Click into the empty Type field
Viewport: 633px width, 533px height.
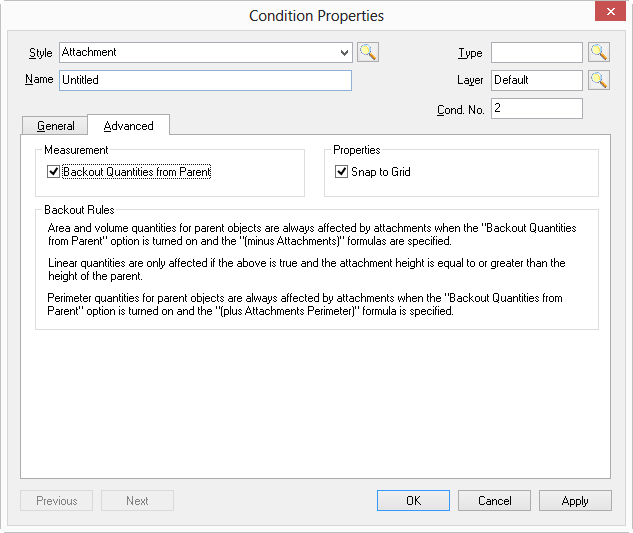pyautogui.click(x=537, y=52)
